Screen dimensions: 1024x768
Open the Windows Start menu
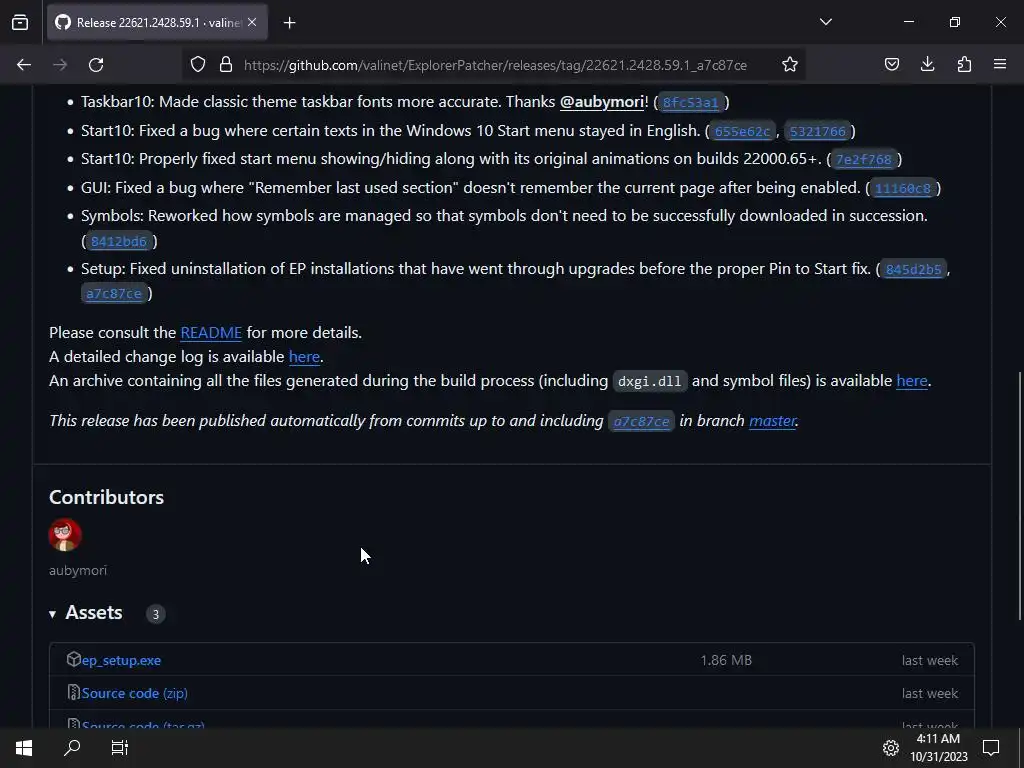[x=24, y=748]
